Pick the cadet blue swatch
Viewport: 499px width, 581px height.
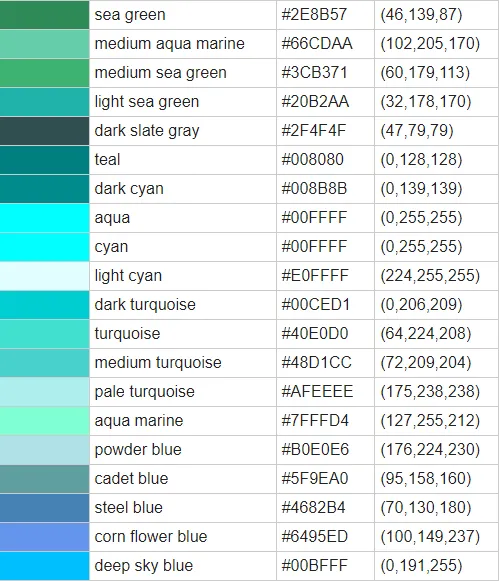pyautogui.click(x=44, y=479)
